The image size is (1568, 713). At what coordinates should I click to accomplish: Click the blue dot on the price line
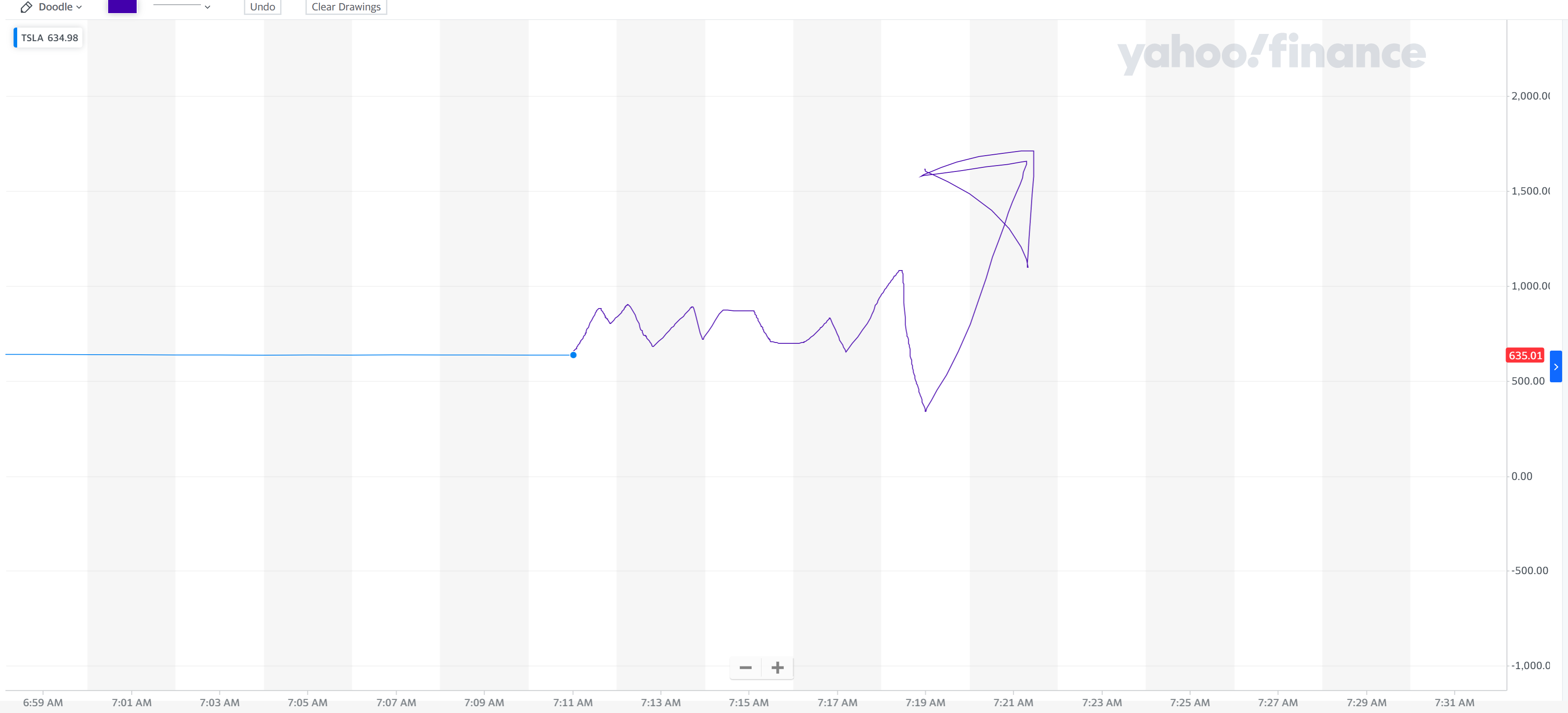click(573, 355)
